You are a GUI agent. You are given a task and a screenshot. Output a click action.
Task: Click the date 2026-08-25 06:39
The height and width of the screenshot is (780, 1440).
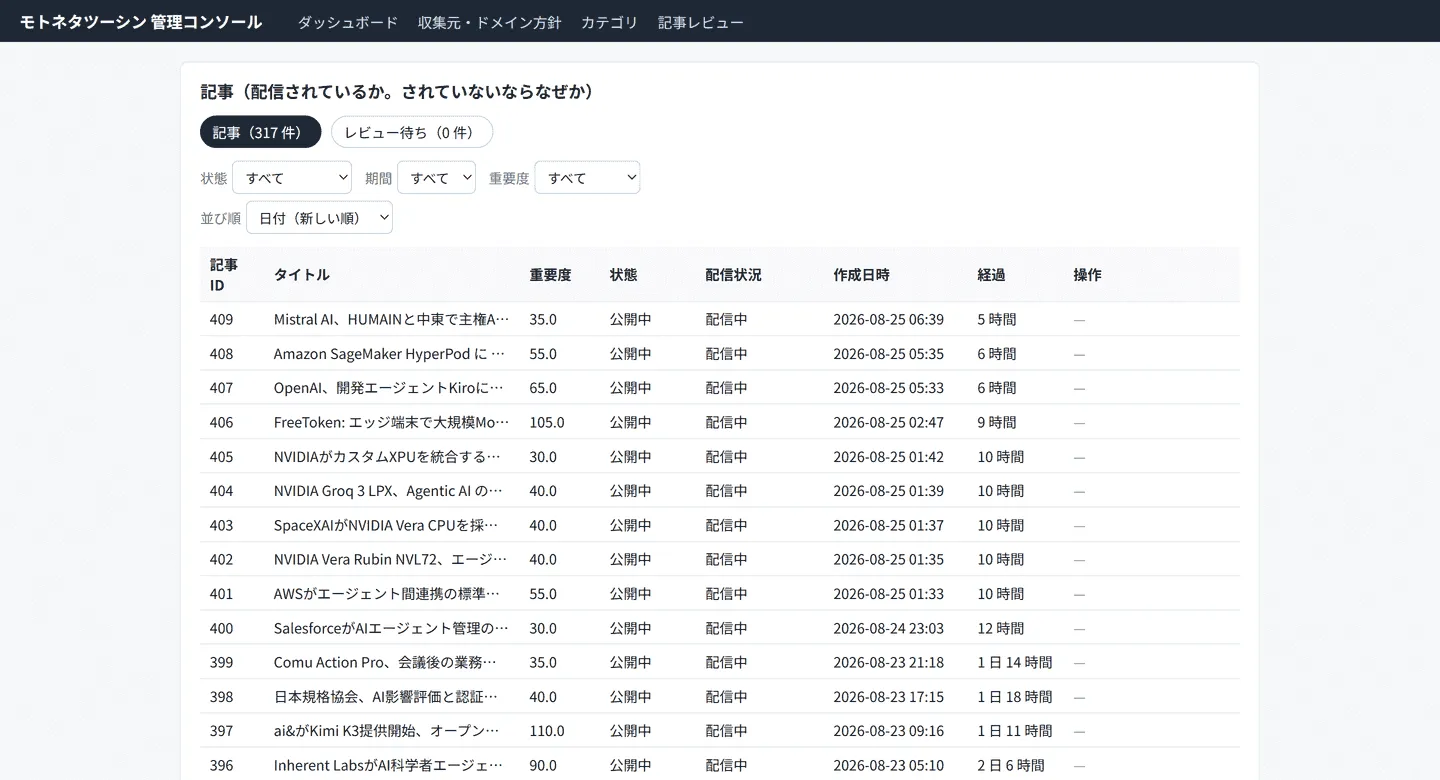point(888,320)
